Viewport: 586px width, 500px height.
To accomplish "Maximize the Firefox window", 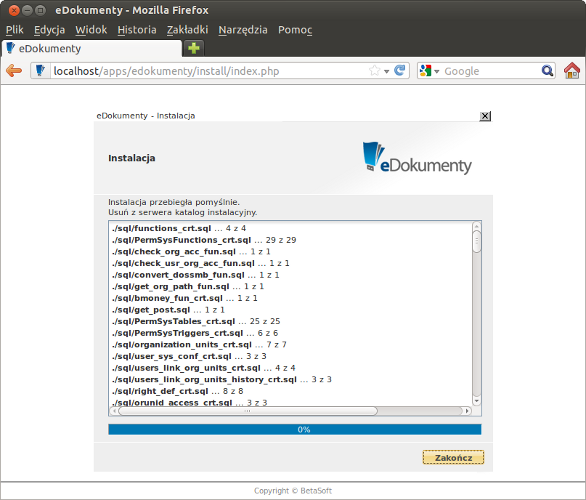I will pos(40,10).
